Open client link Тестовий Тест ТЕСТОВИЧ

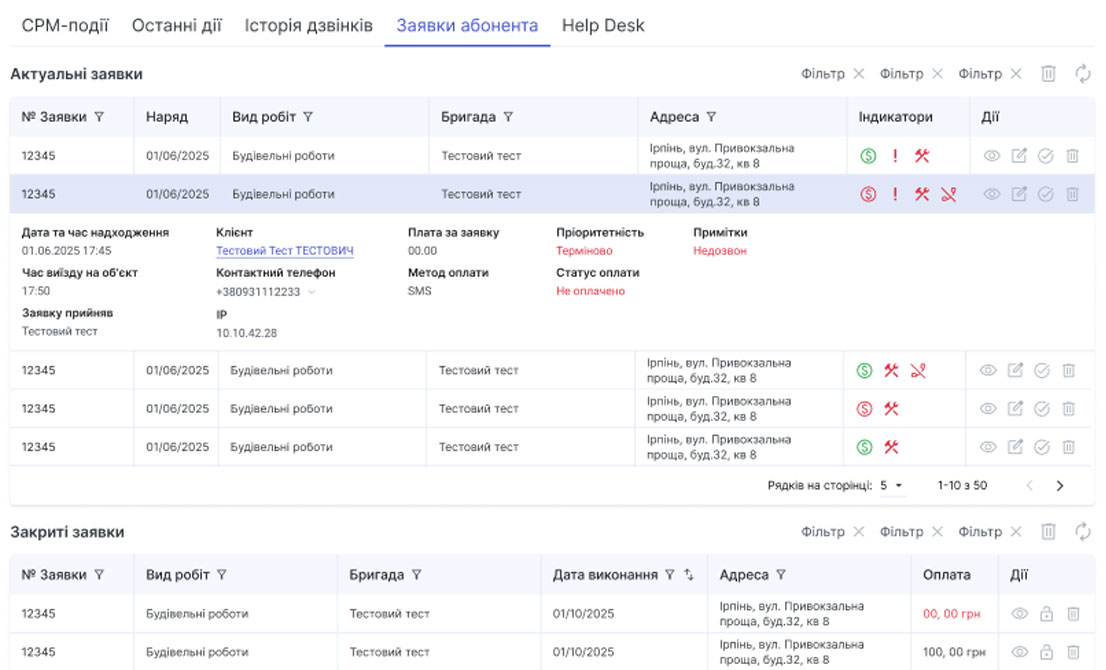pos(285,251)
